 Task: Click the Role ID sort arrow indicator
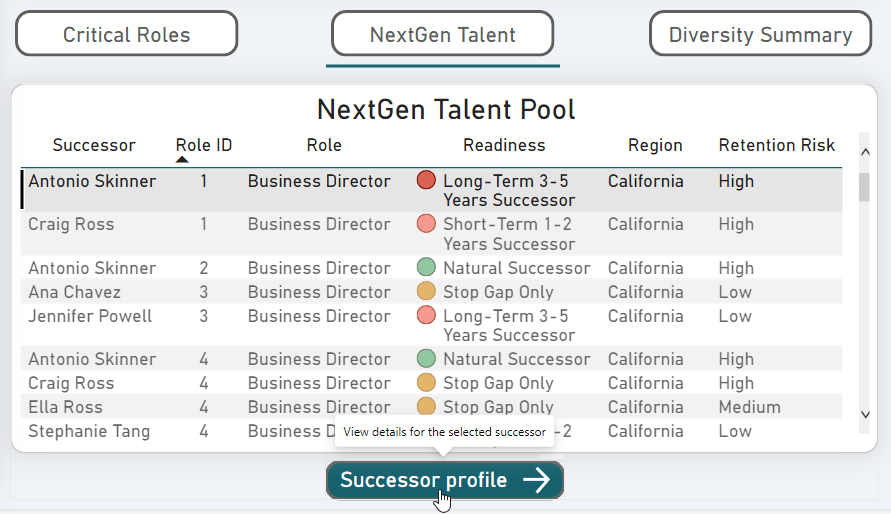(182, 159)
